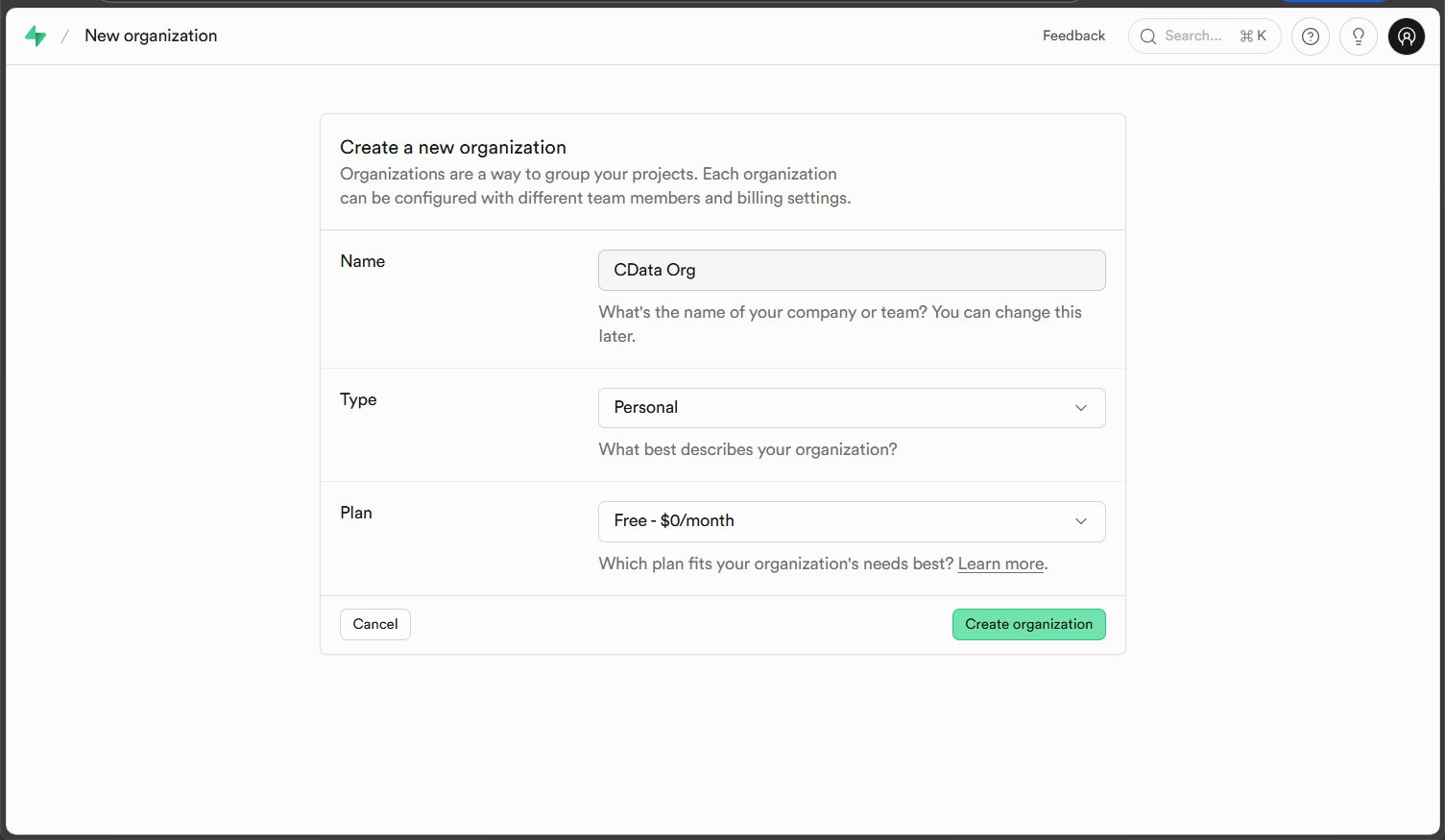Click the New organization breadcrumb
The height and width of the screenshot is (840, 1445).
click(x=151, y=36)
